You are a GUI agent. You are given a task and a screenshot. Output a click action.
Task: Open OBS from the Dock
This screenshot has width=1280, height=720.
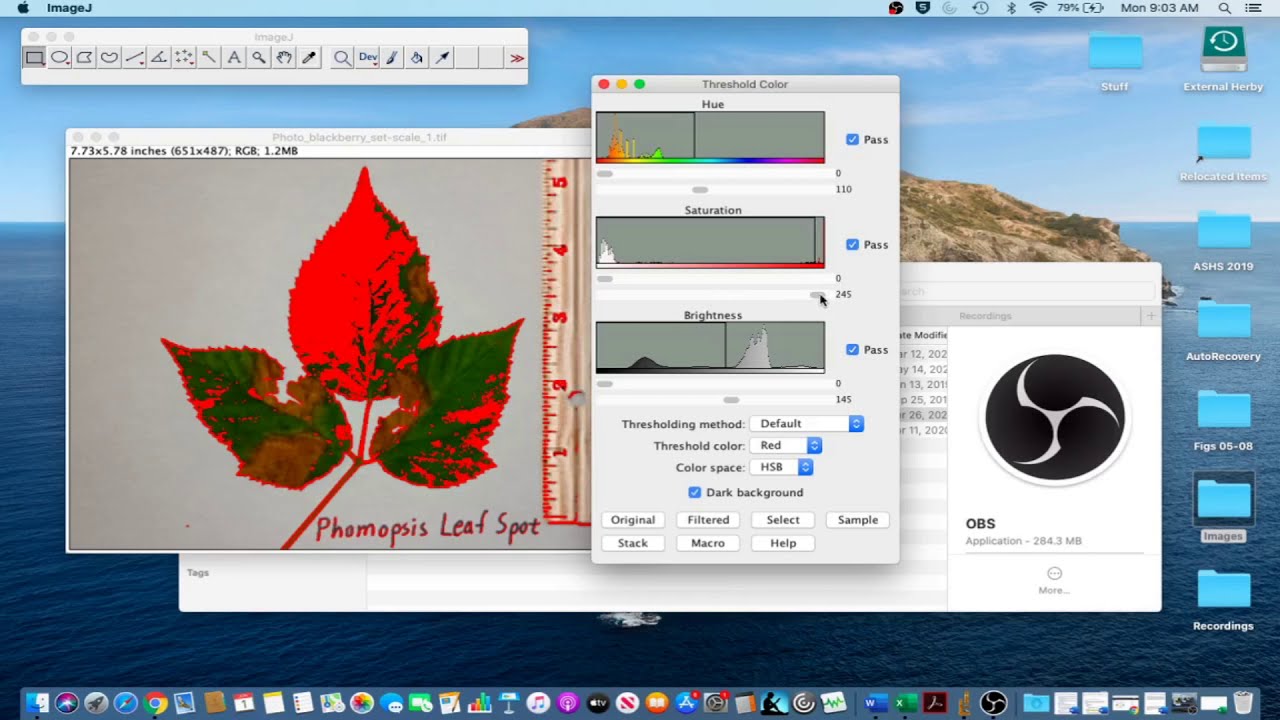click(993, 703)
